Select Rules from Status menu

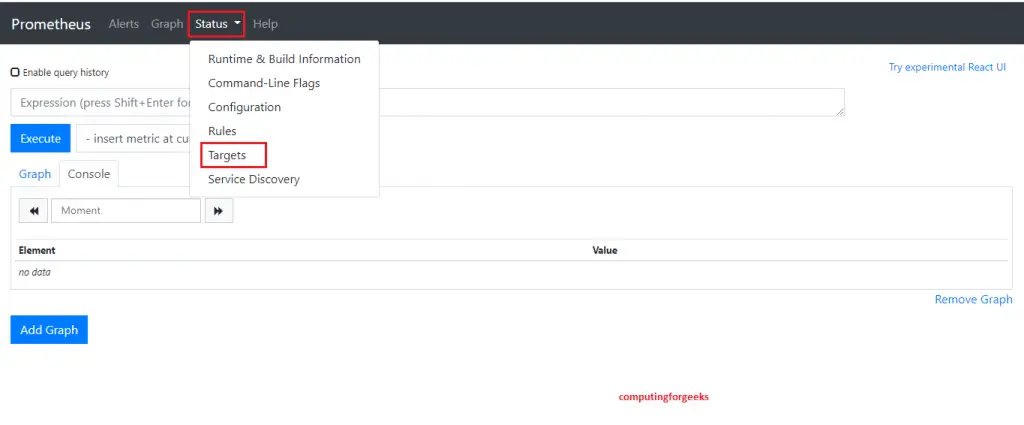pyautogui.click(x=222, y=131)
